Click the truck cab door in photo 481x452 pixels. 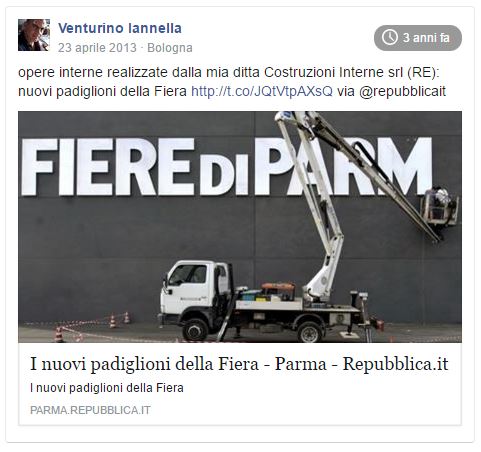191,287
